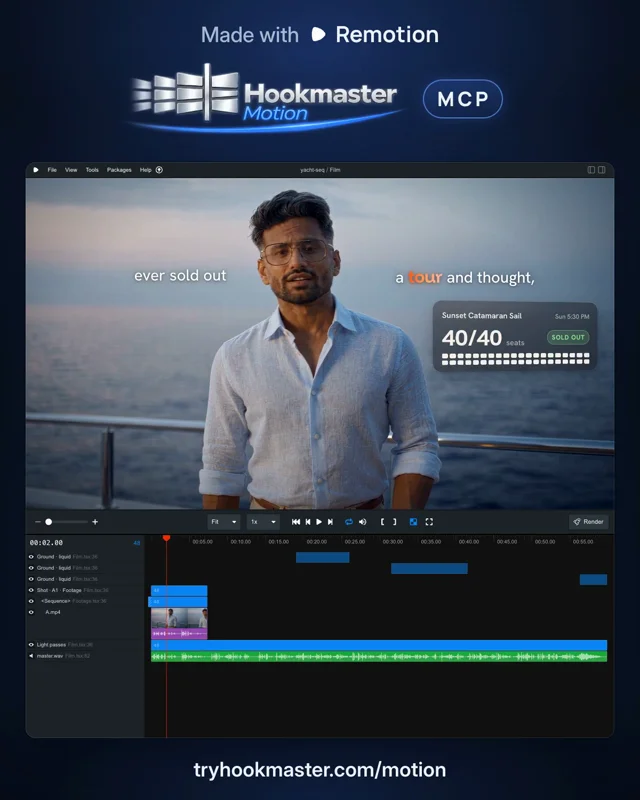Select the A.mp4 video thumbnail clip
The width and height of the screenshot is (640, 800).
tap(179, 618)
